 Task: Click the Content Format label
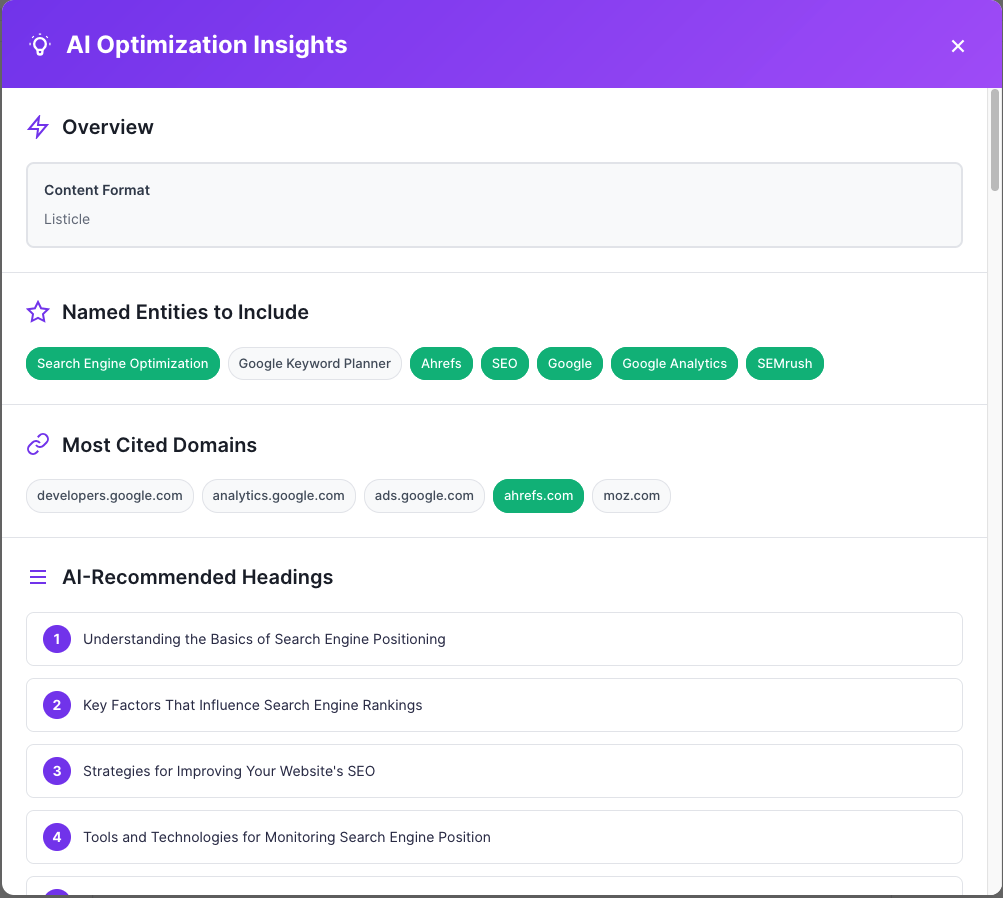pos(97,190)
